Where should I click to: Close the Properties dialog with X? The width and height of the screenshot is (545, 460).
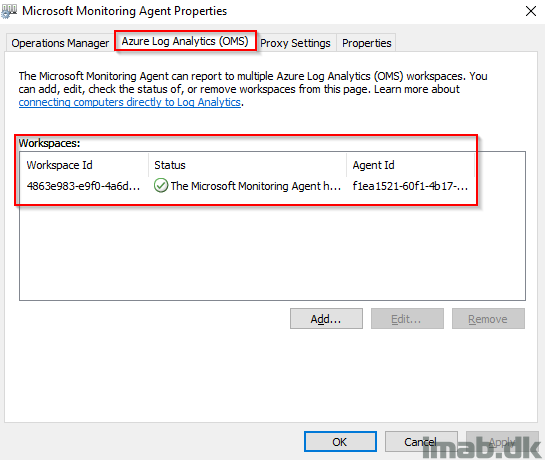pyautogui.click(x=531, y=11)
